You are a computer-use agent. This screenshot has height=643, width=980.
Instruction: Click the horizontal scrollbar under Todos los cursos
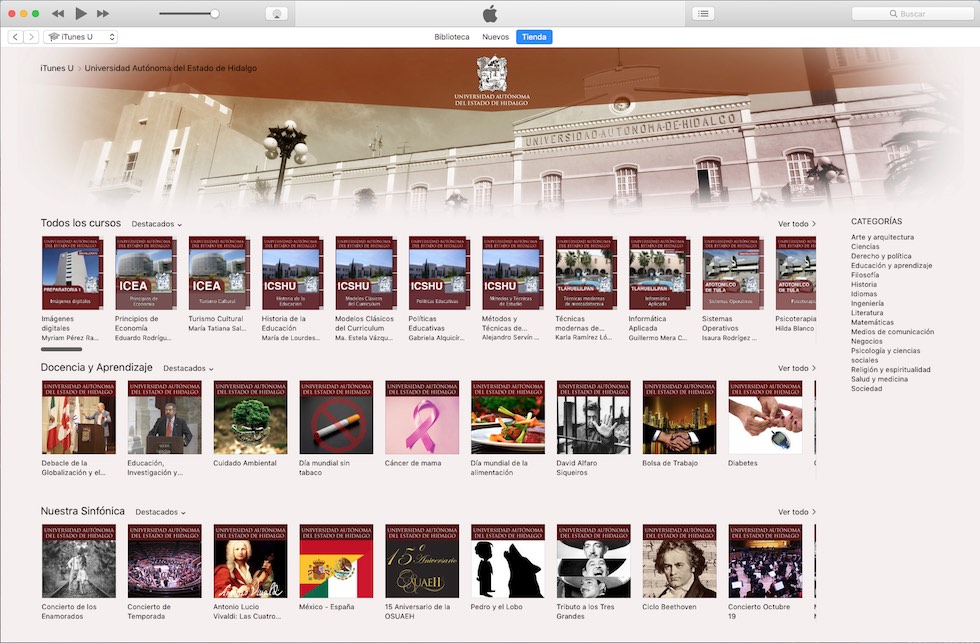tap(61, 349)
